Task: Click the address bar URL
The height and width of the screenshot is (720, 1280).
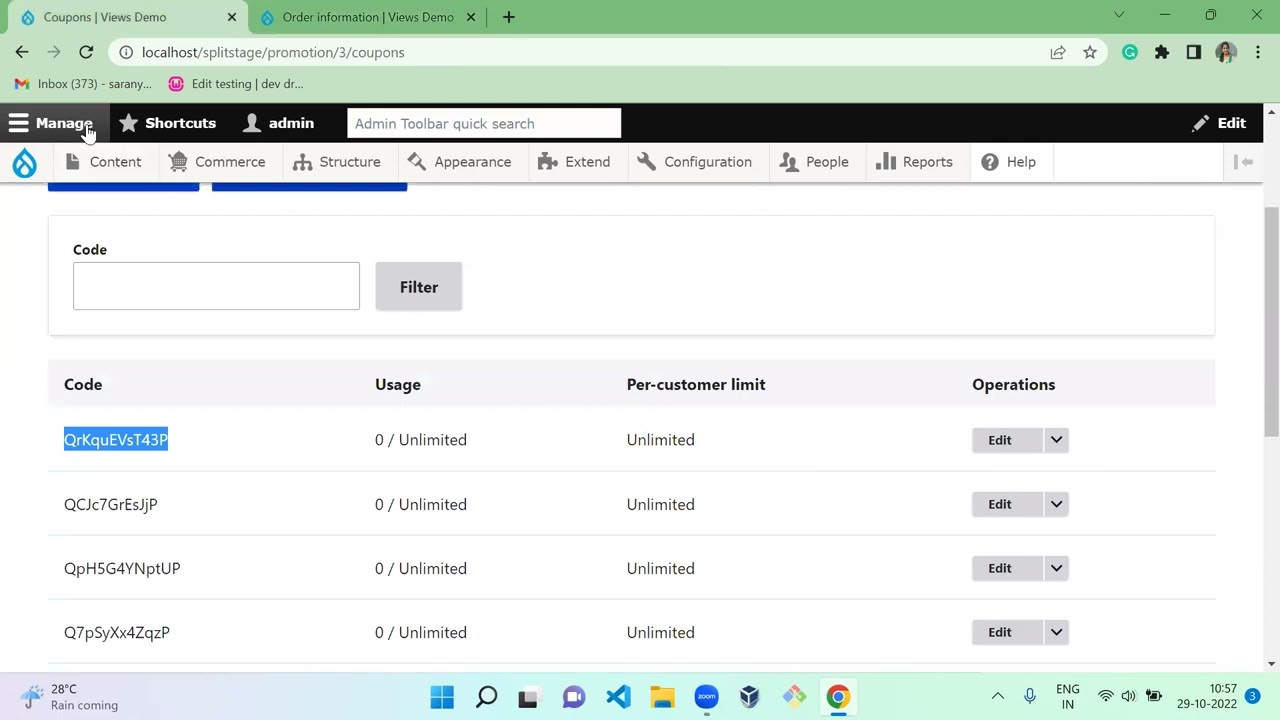Action: click(273, 52)
